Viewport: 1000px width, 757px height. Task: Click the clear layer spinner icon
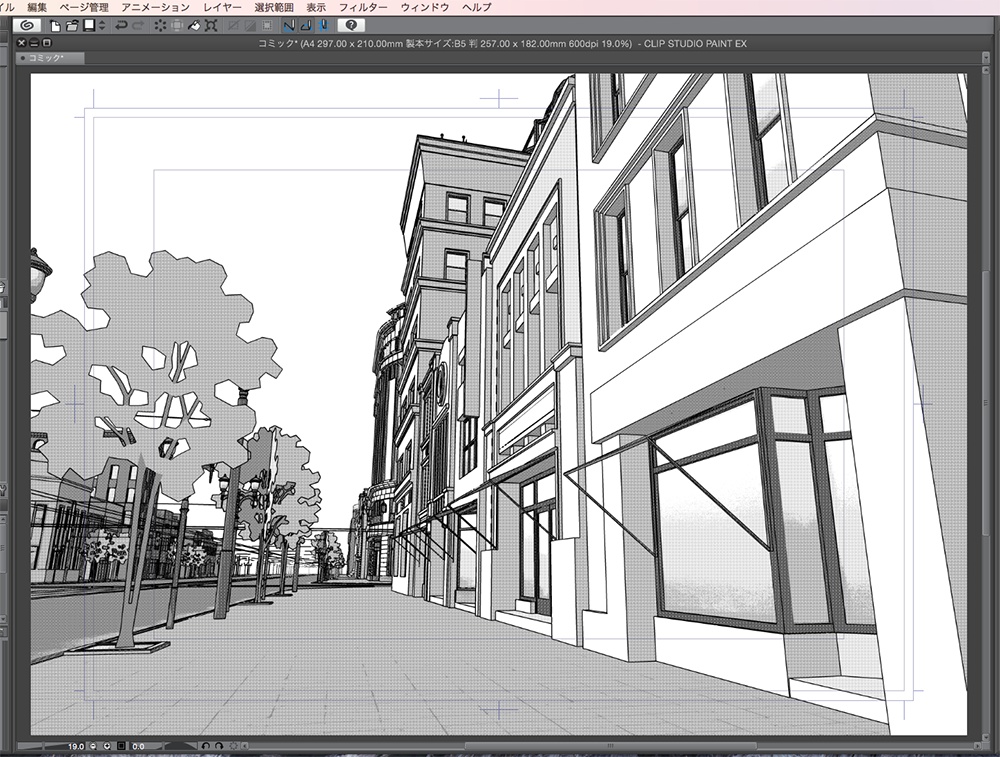pos(160,26)
